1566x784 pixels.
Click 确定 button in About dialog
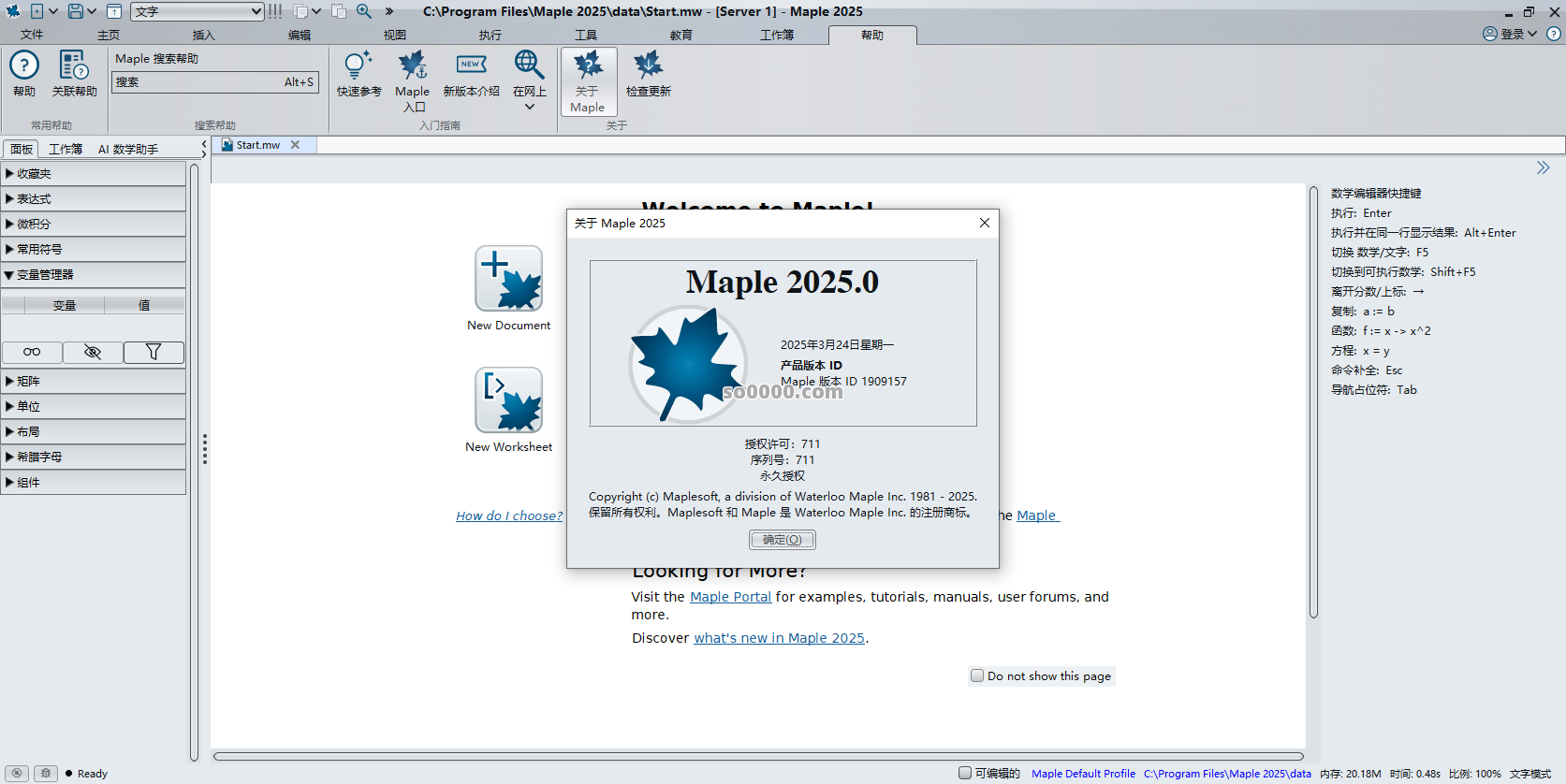pos(782,540)
